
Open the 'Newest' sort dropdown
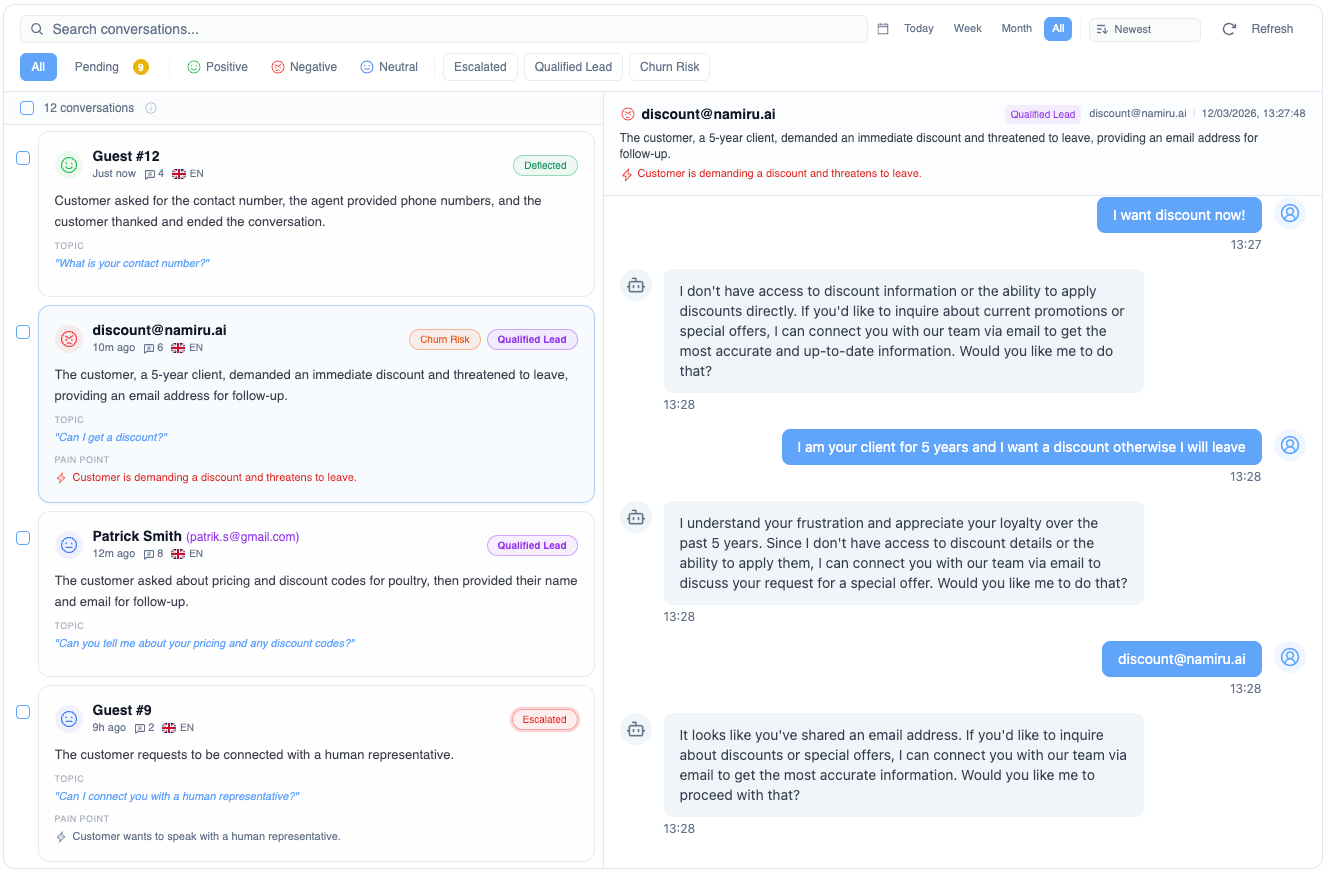[x=1144, y=29]
